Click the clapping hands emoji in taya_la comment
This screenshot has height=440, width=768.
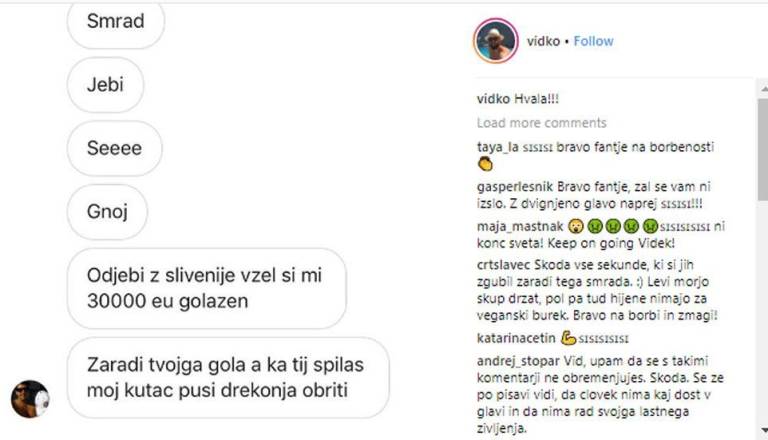tap(485, 164)
